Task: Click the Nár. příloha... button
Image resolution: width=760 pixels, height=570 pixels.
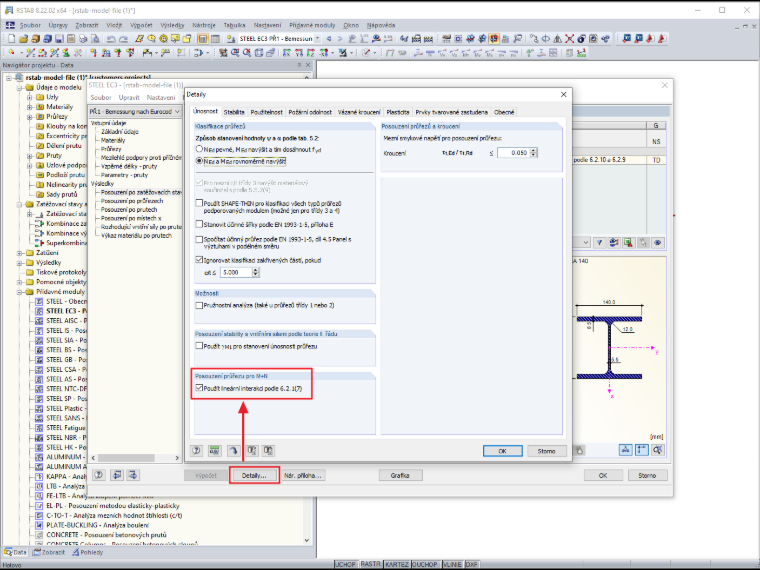Action: click(x=302, y=475)
